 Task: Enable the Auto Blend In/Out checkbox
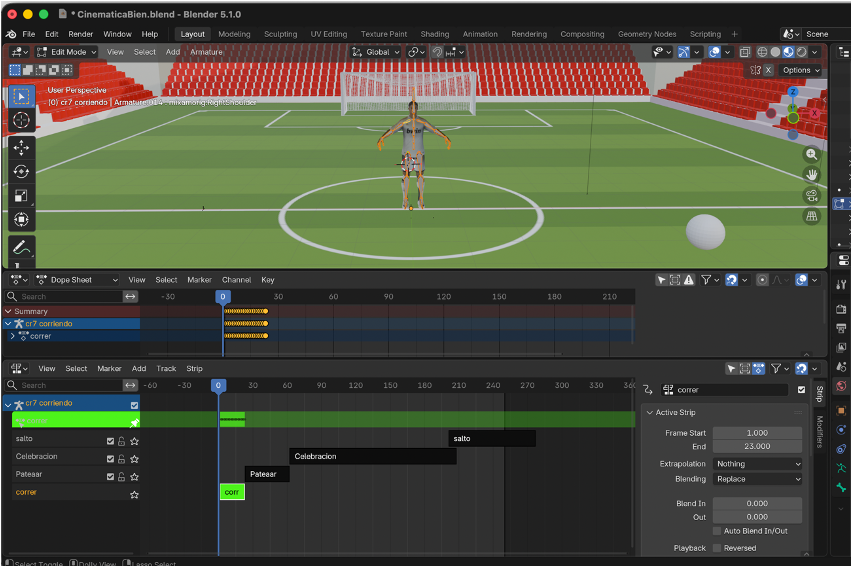click(x=717, y=531)
